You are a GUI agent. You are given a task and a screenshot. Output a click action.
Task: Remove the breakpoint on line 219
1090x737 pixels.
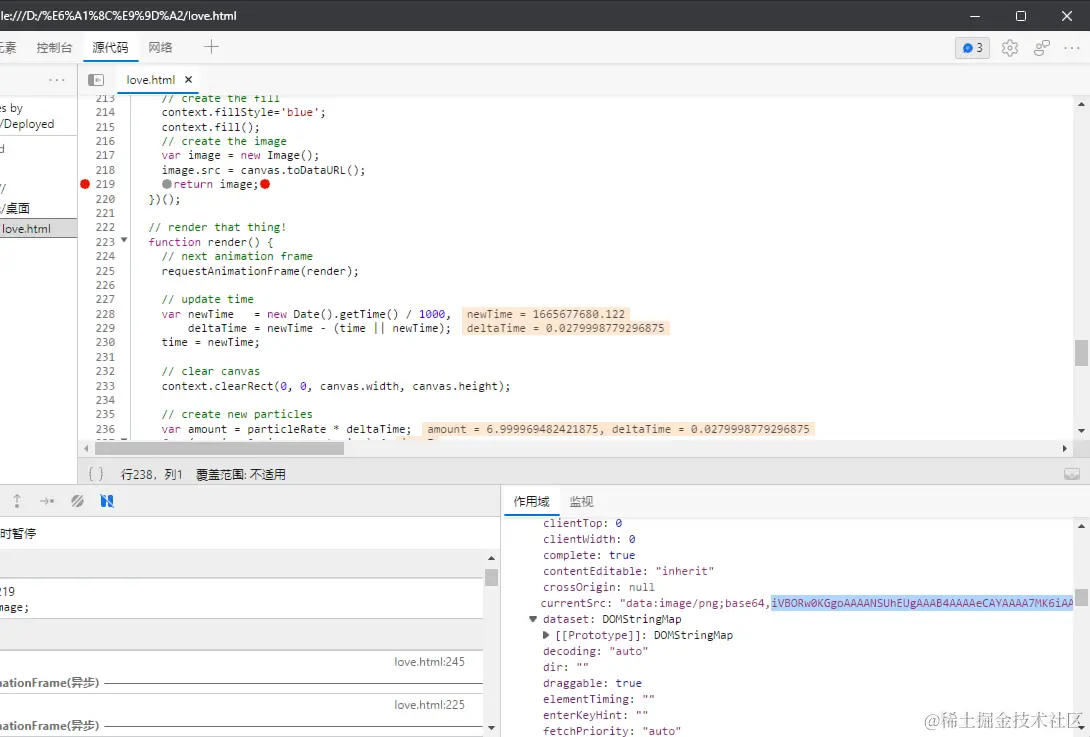point(85,184)
